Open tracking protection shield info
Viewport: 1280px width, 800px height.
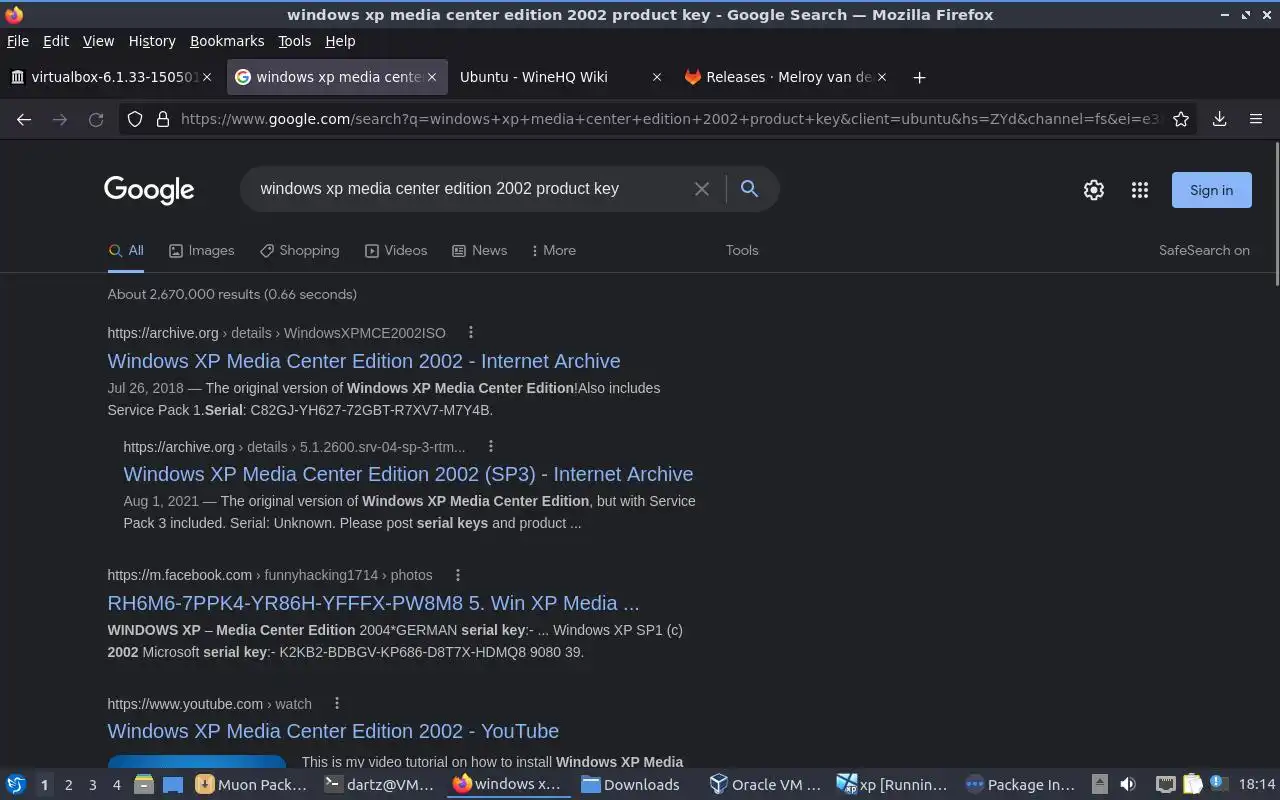pyautogui.click(x=135, y=119)
